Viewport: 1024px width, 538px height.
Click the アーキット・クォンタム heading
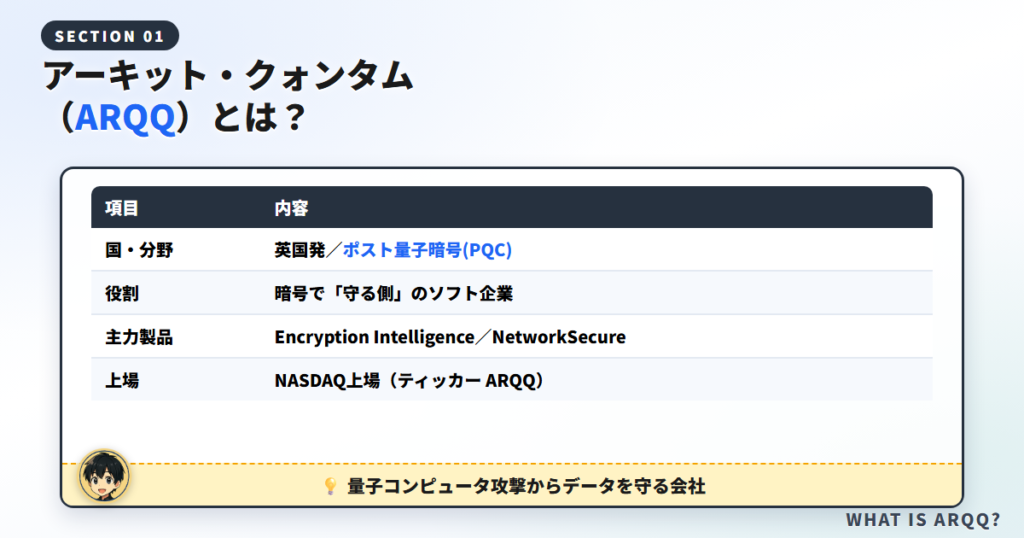tap(229, 74)
